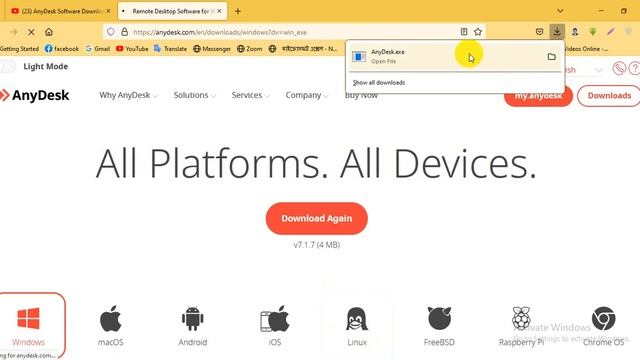Click Show all downloads

(379, 82)
